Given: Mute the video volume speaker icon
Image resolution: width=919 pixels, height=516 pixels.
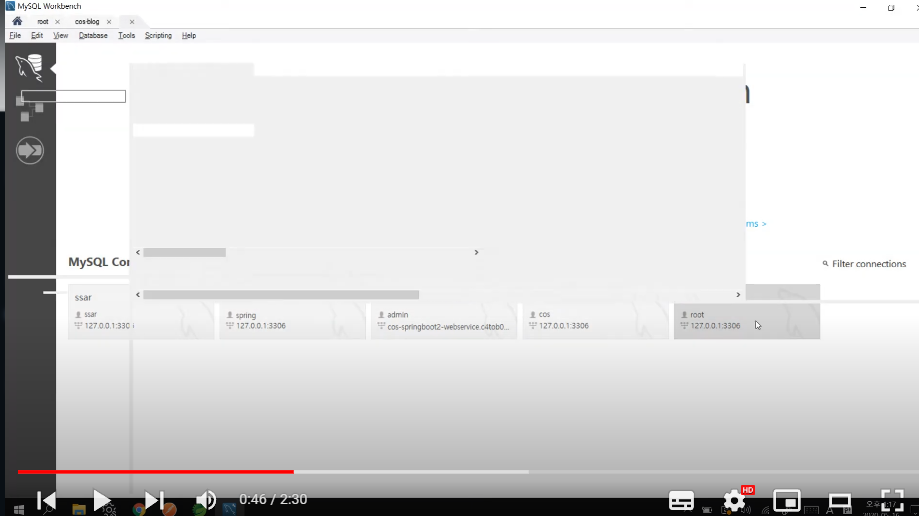Looking at the screenshot, I should tap(206, 500).
